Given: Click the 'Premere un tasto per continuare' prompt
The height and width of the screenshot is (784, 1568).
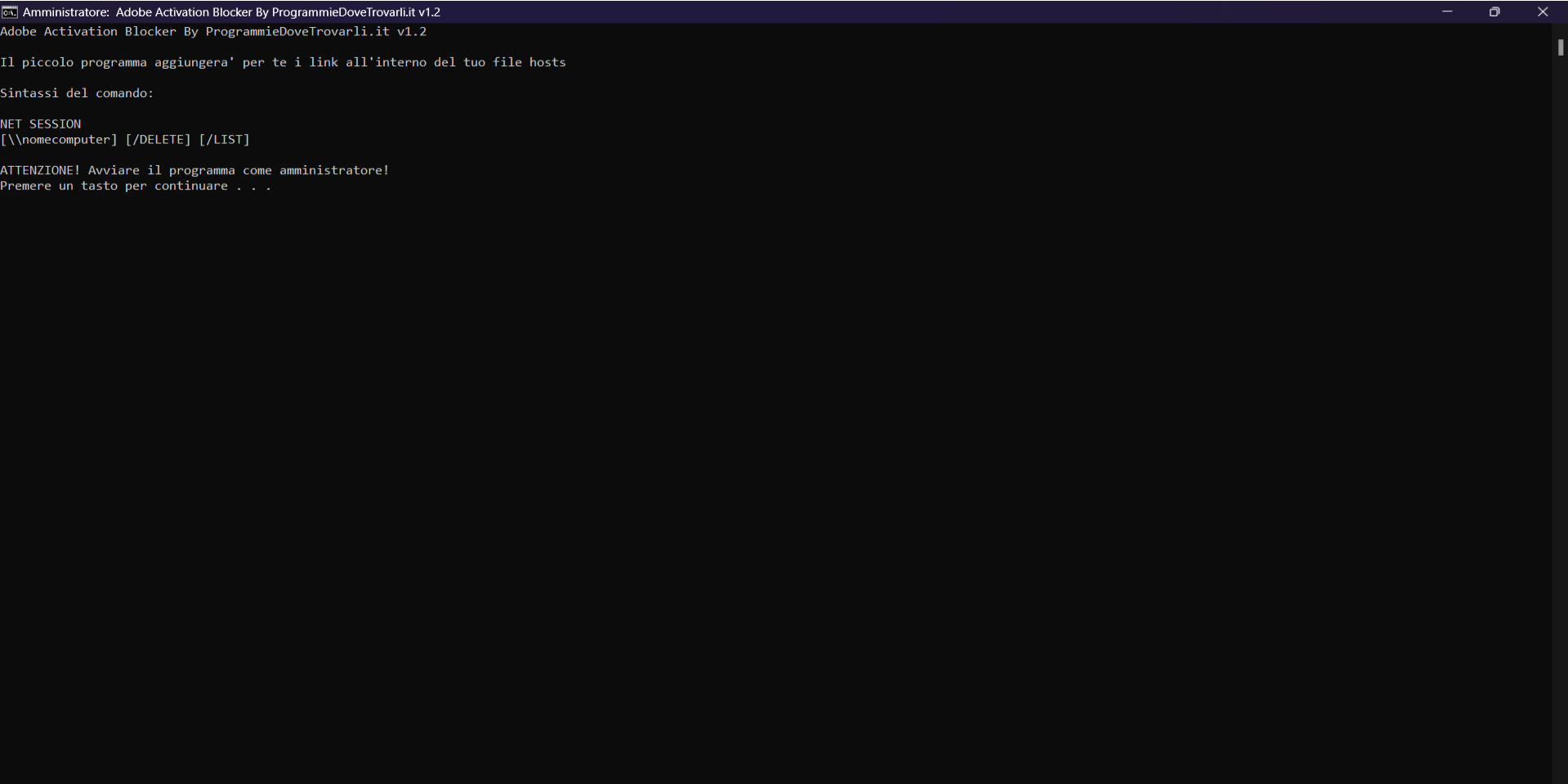Looking at the screenshot, I should tap(136, 186).
